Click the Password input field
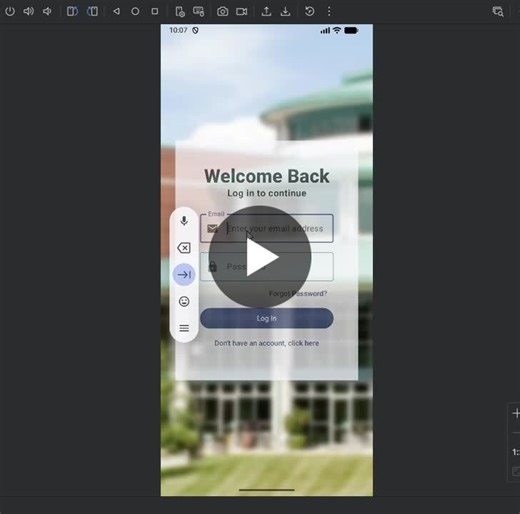The height and width of the screenshot is (514, 520). [267, 267]
